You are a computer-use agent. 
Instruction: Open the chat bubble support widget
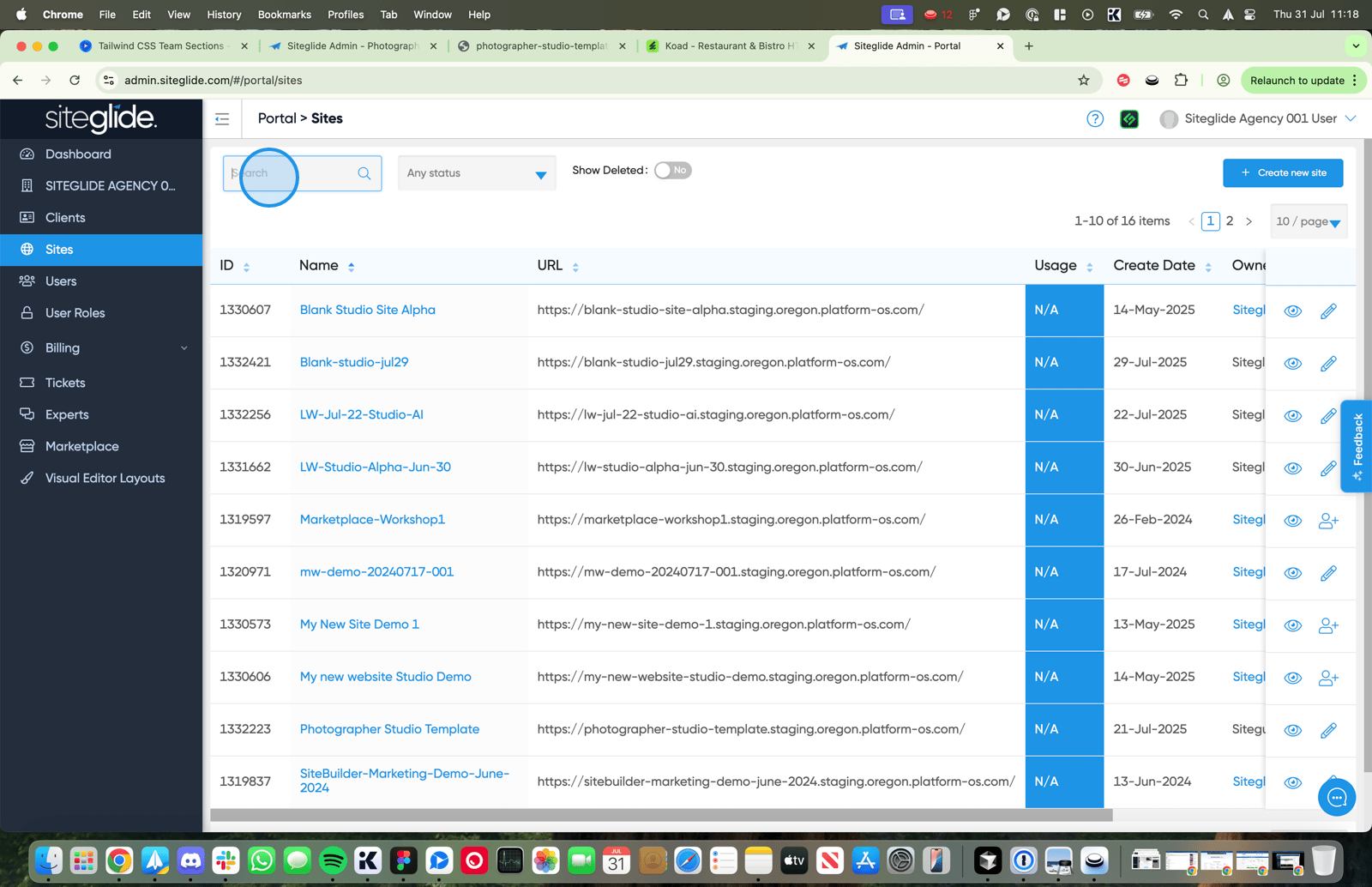click(x=1336, y=798)
